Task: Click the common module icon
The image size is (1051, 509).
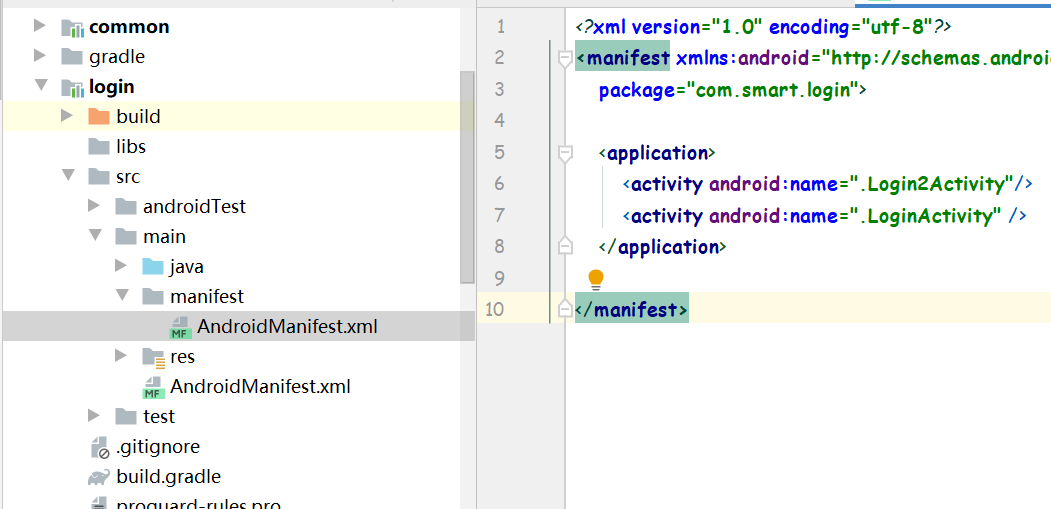Action: pos(72,27)
